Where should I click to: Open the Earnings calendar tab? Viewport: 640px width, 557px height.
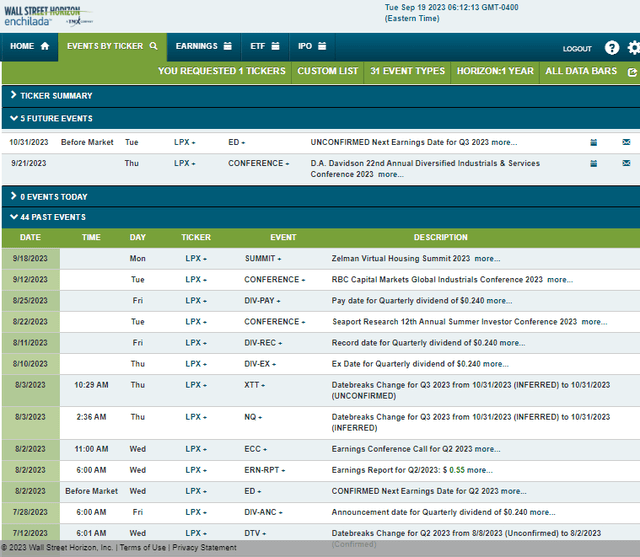click(204, 46)
